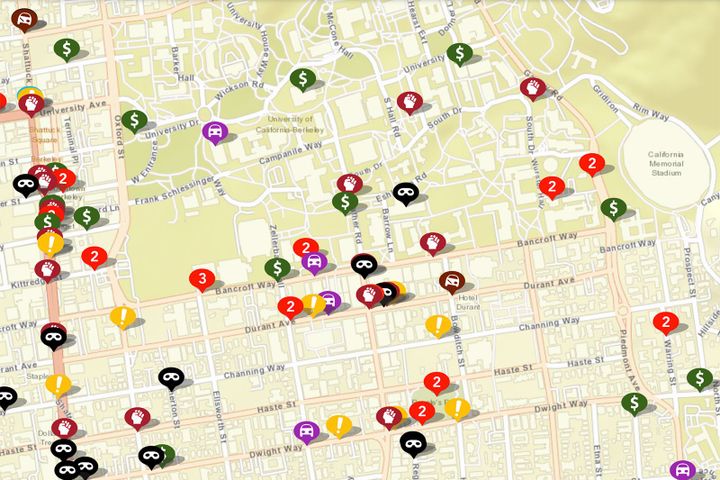Viewport: 720px width, 480px height.
Task: Open green dollar marker below Sproul fist marker
Action: tap(345, 203)
